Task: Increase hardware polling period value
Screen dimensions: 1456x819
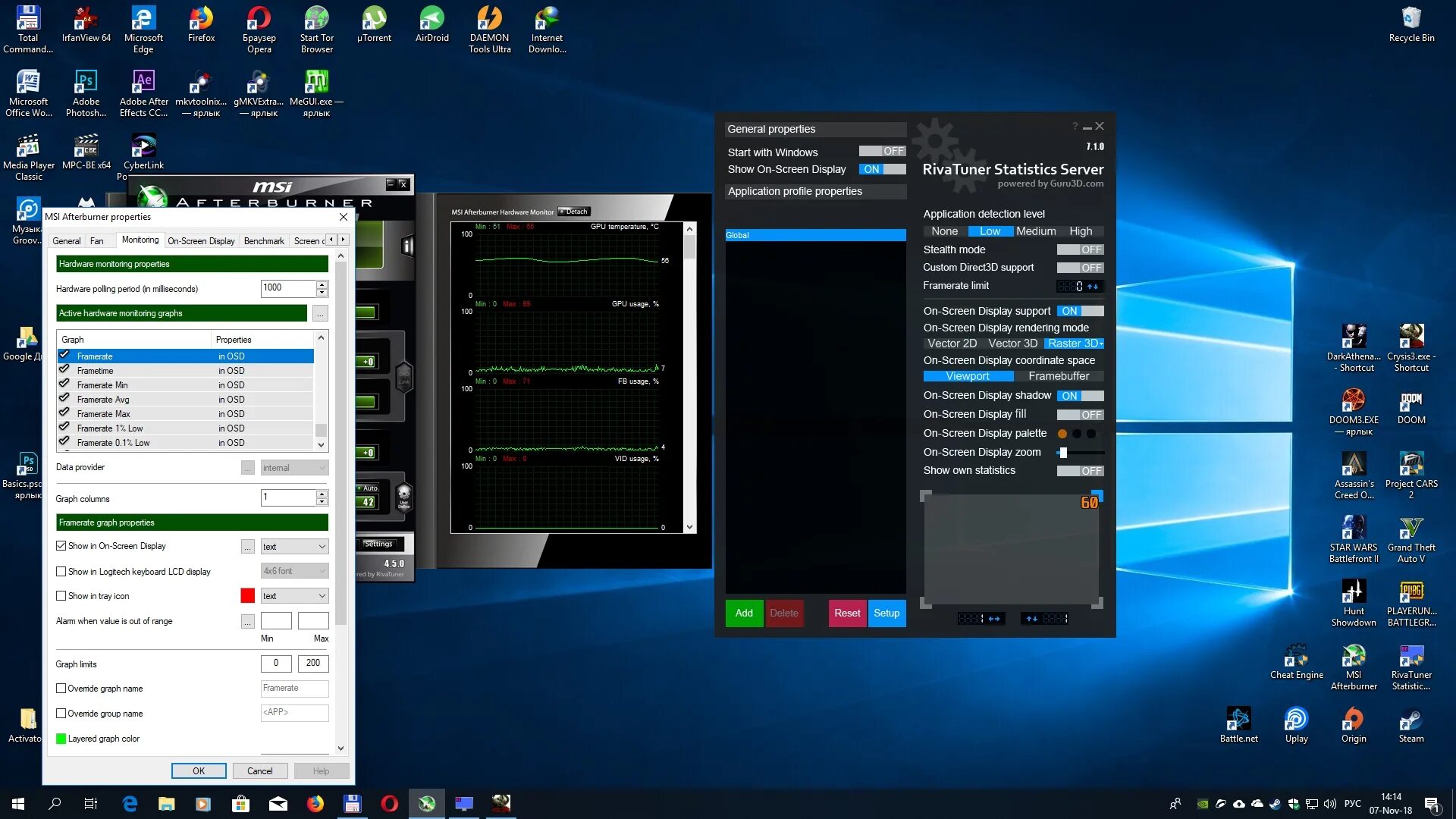Action: 322,284
